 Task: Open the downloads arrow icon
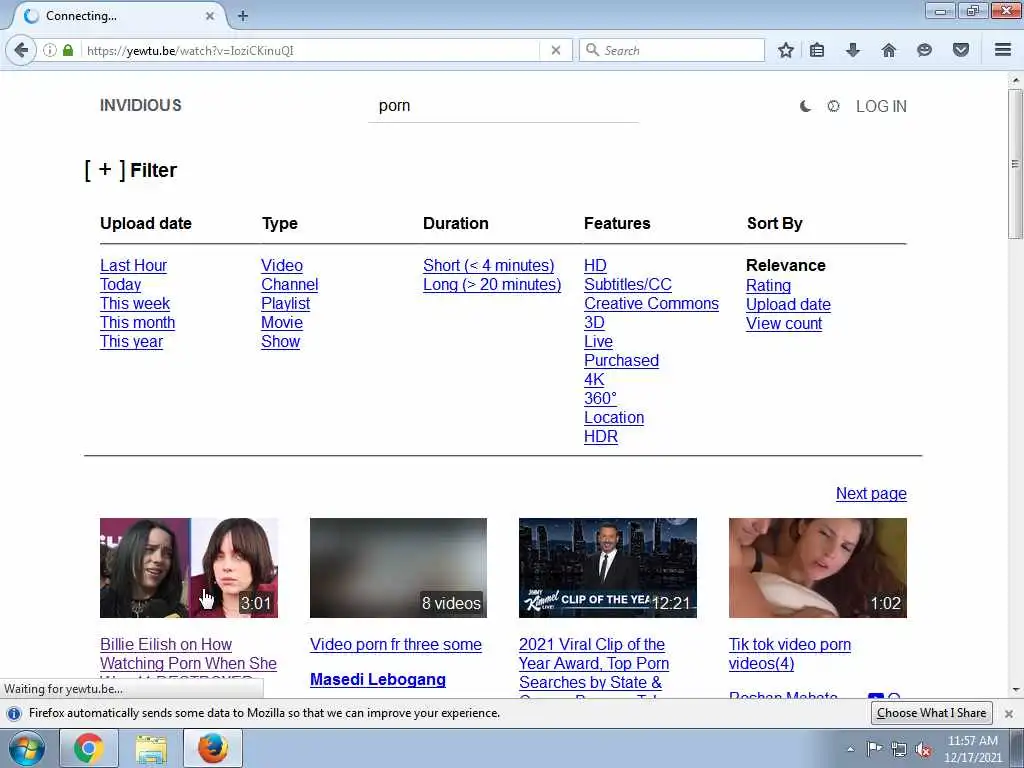853,50
